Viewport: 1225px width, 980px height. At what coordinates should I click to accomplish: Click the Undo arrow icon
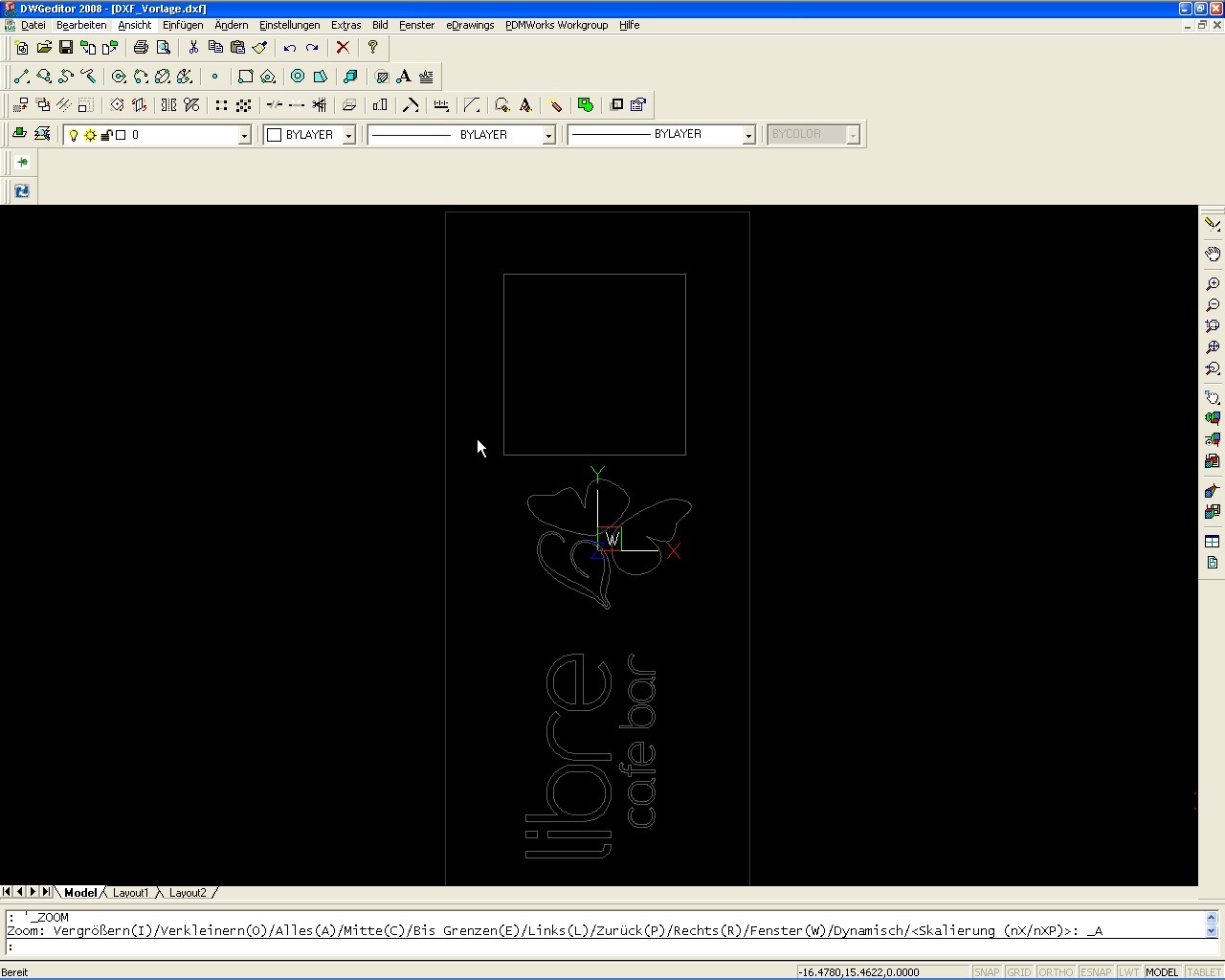(289, 47)
